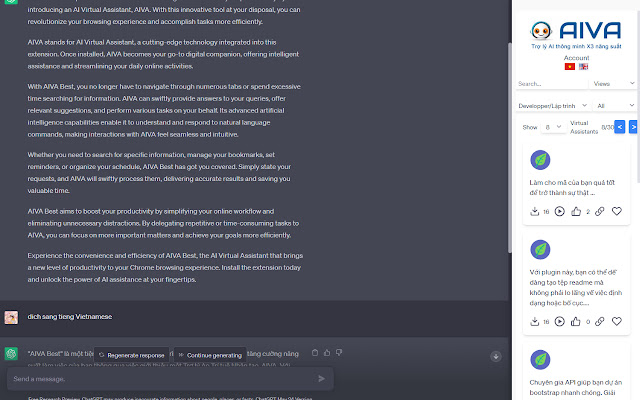The height and width of the screenshot is (400, 640).
Task: Thumbs-up the readme plugin assistant card
Action: click(x=576, y=321)
